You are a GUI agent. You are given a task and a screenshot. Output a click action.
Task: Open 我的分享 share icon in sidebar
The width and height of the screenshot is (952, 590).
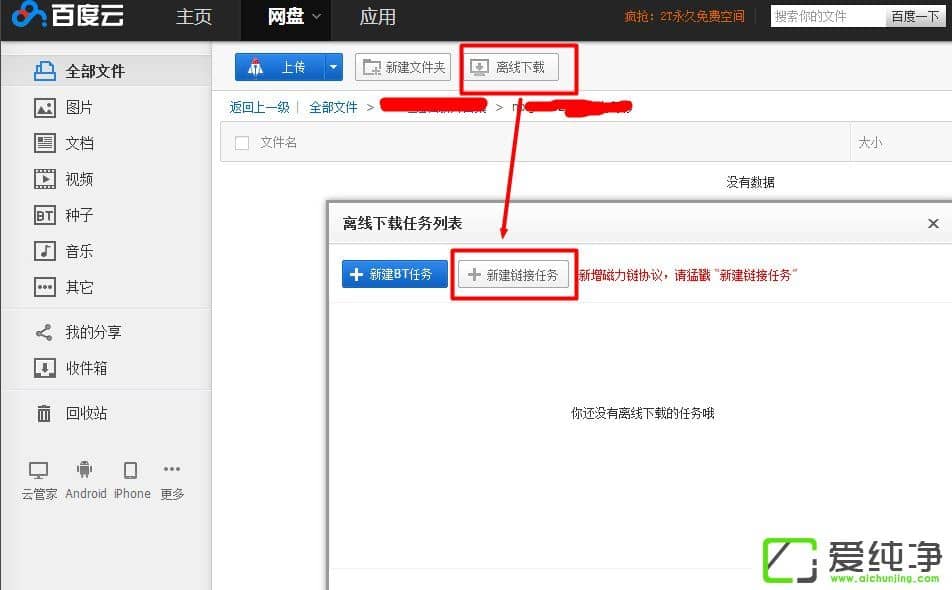click(x=45, y=332)
